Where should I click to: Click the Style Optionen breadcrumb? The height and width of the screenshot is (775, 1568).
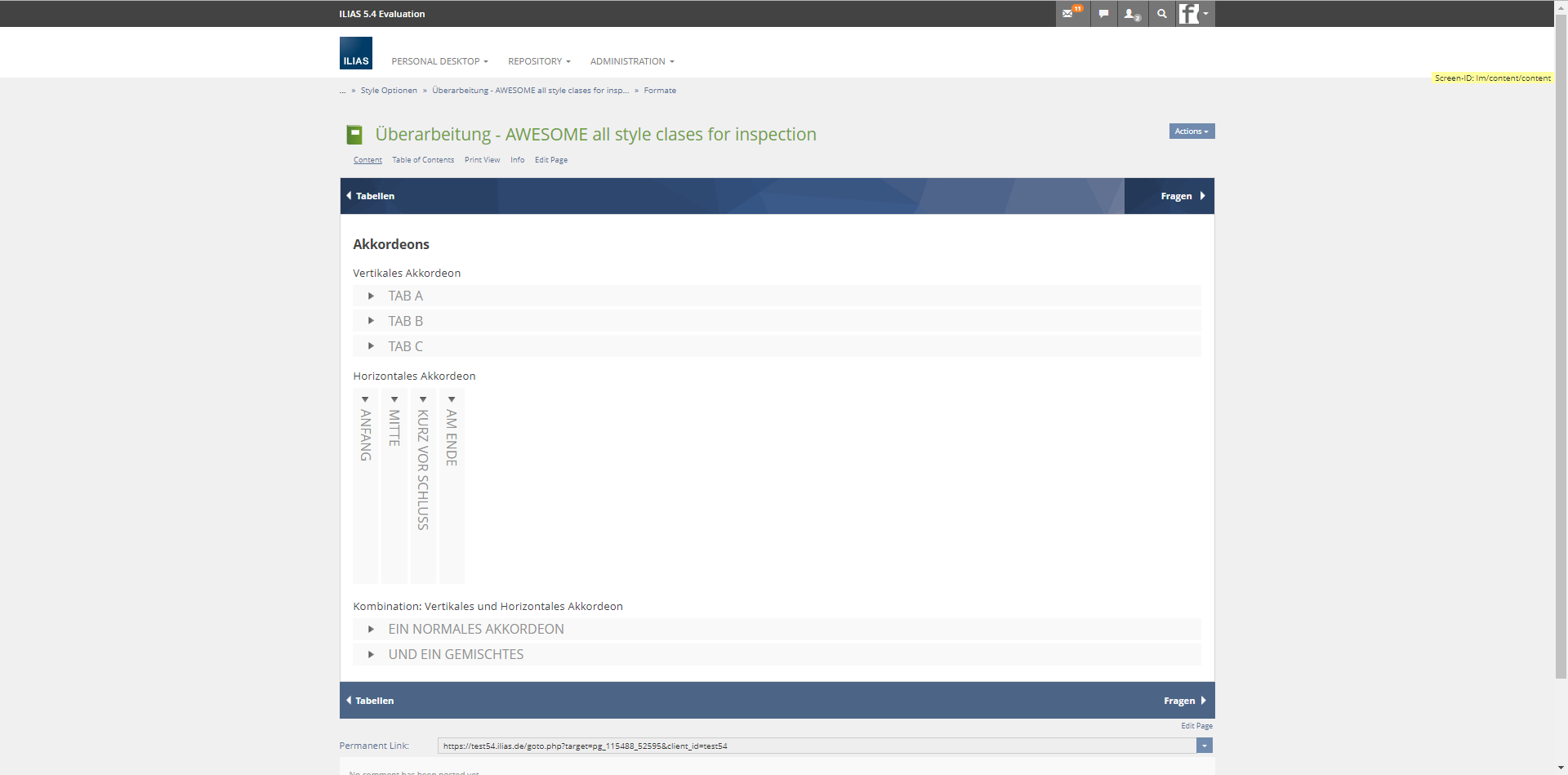point(389,91)
